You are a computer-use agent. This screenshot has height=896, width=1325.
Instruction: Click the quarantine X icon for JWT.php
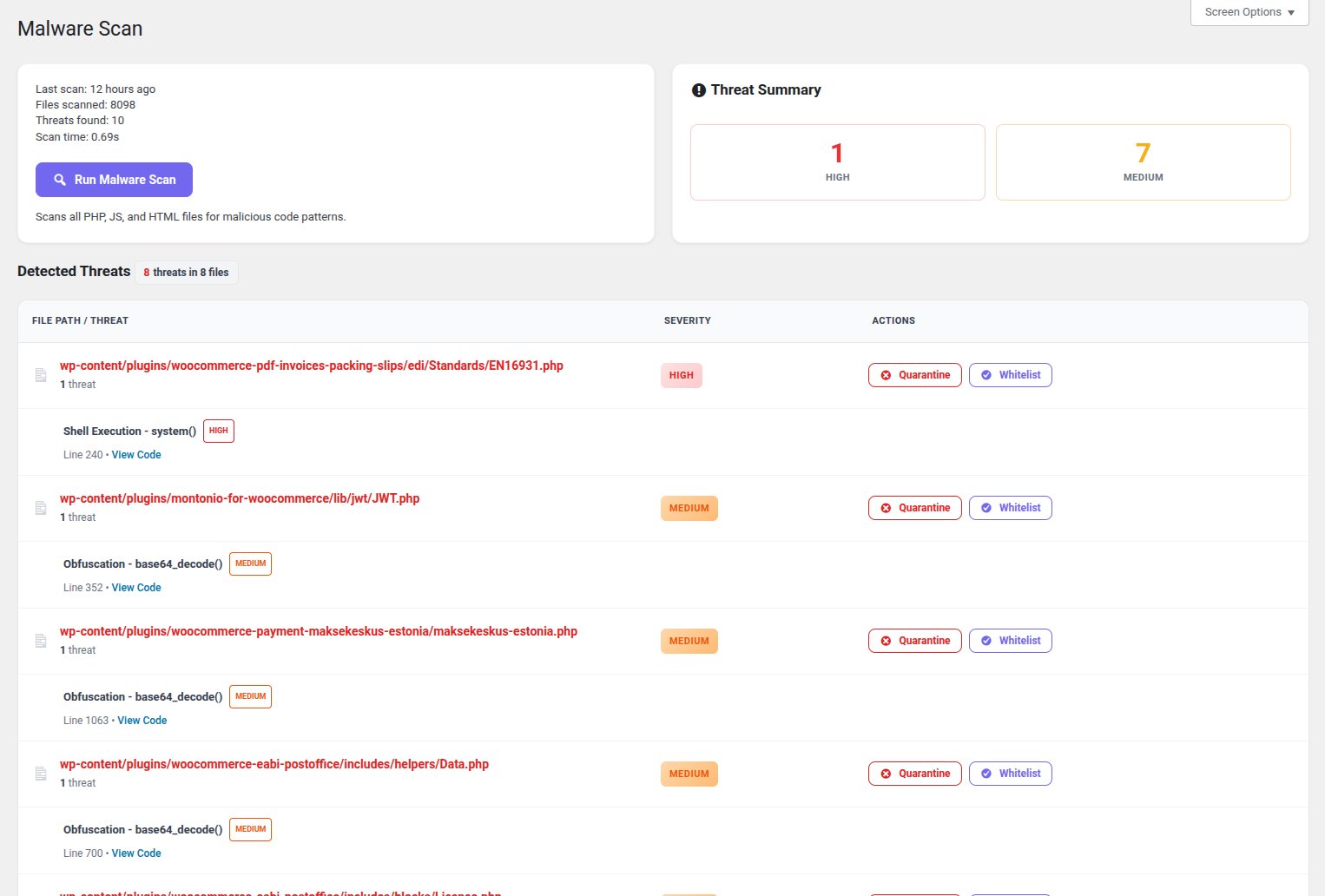coord(886,508)
